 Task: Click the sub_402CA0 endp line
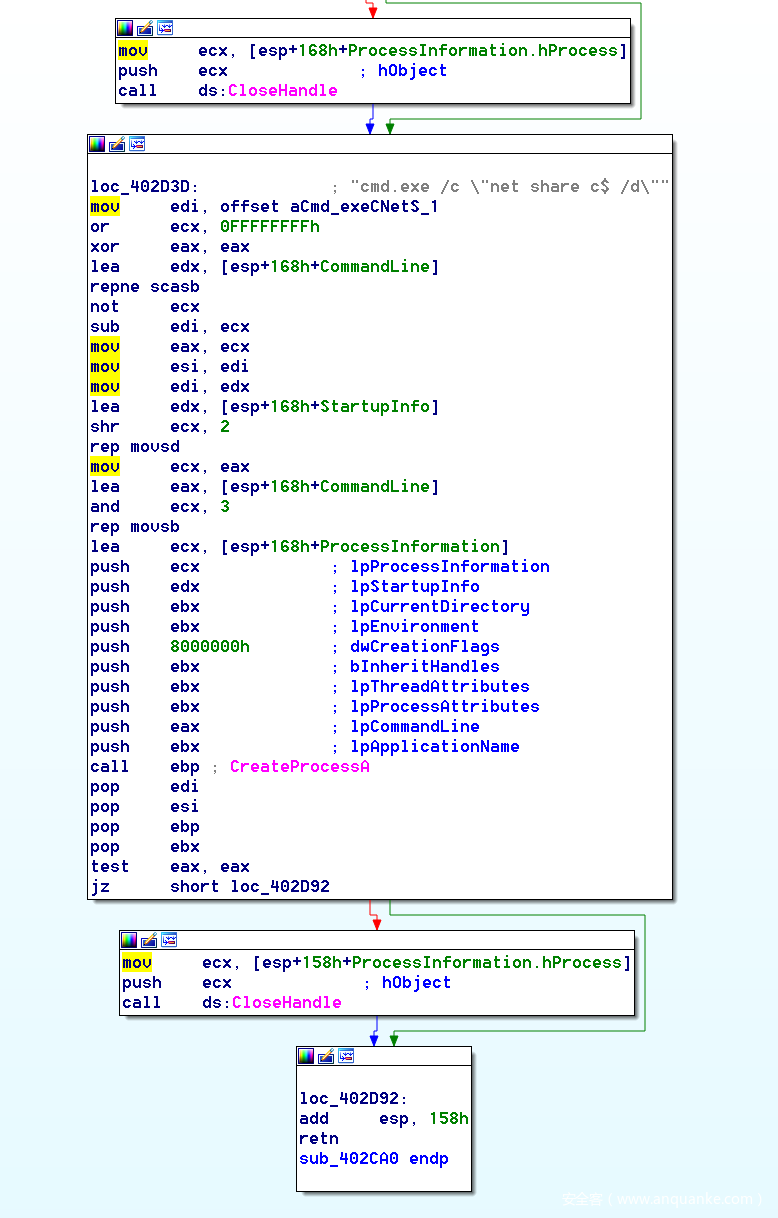point(373,1159)
